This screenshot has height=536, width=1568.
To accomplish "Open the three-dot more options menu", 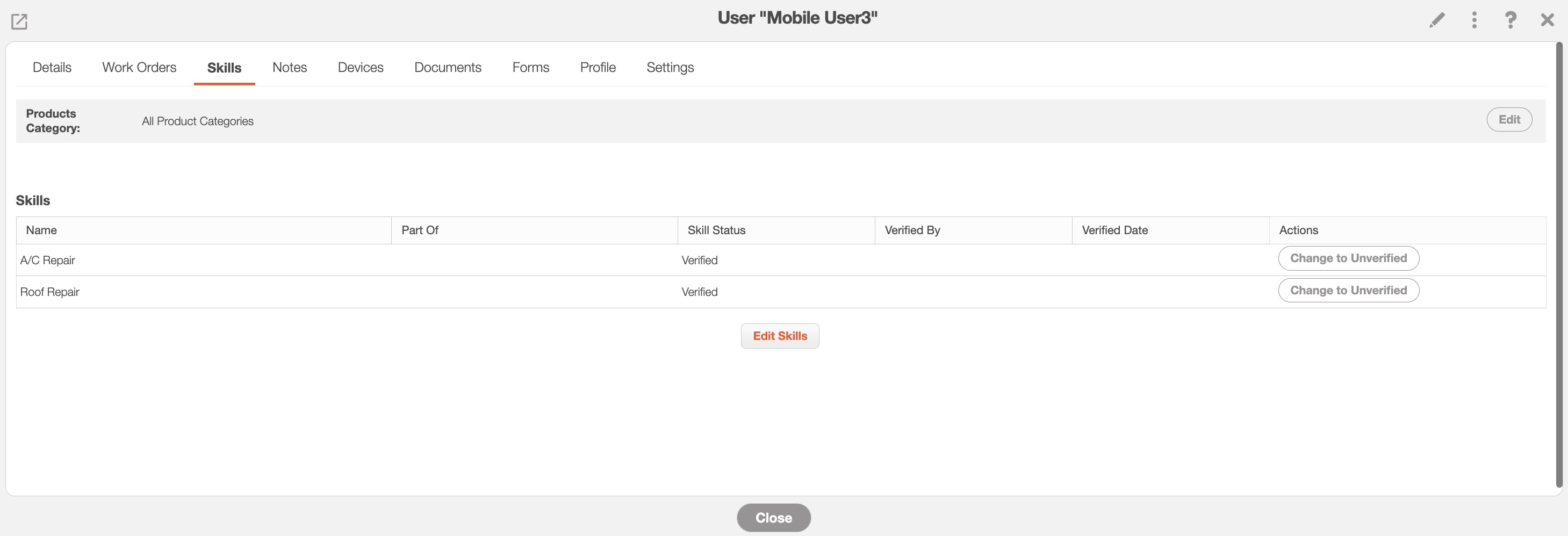I will tap(1473, 20).
